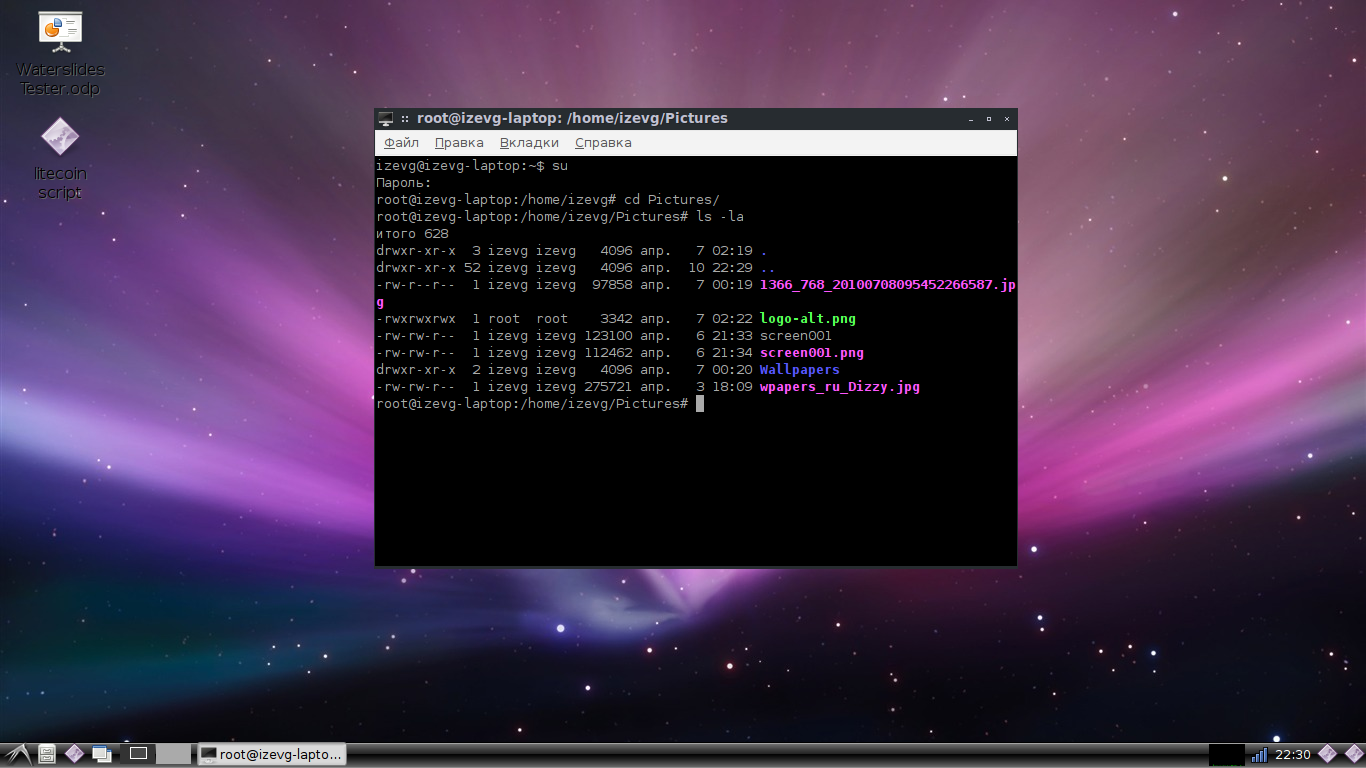This screenshot has height=768, width=1366.
Task: Select the litecoin script desktop icon
Action: pyautogui.click(x=60, y=158)
